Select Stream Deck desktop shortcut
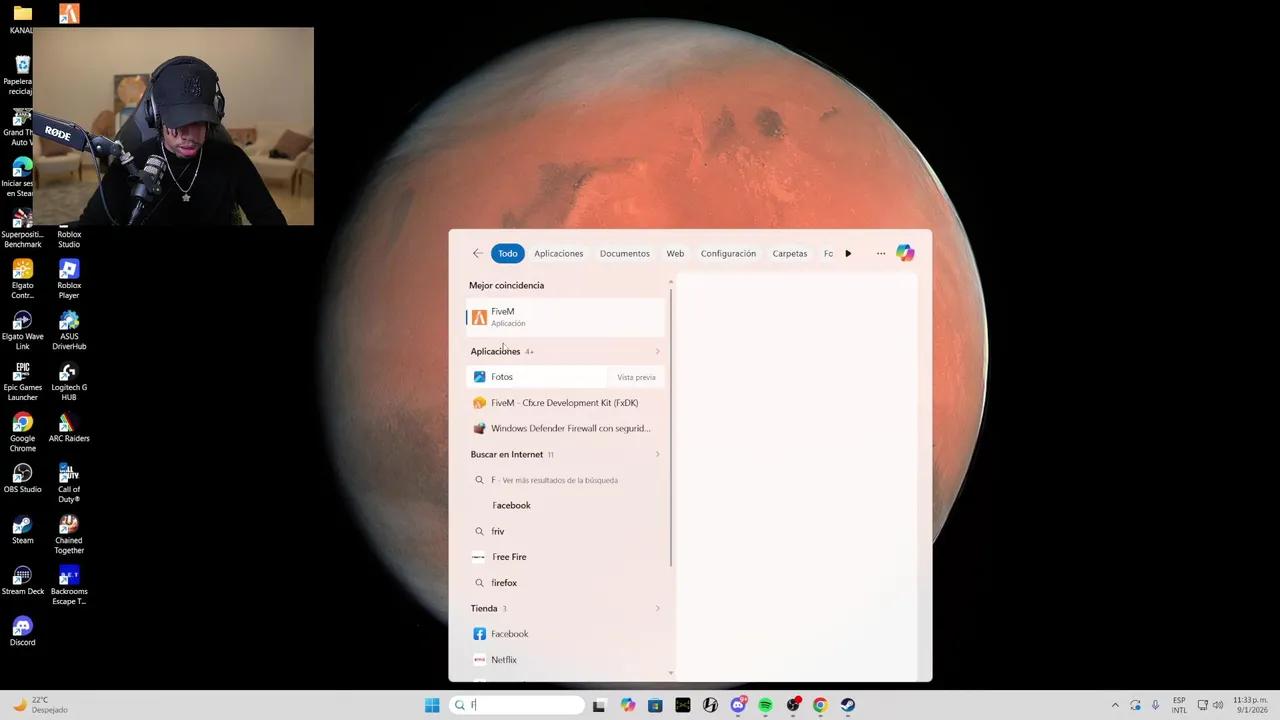 (x=22, y=580)
